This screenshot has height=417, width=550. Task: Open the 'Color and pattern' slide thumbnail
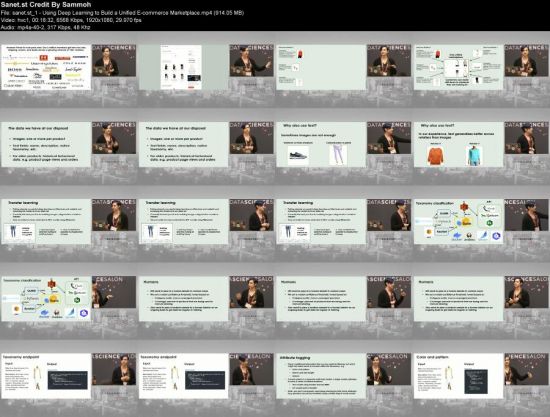(x=458, y=376)
